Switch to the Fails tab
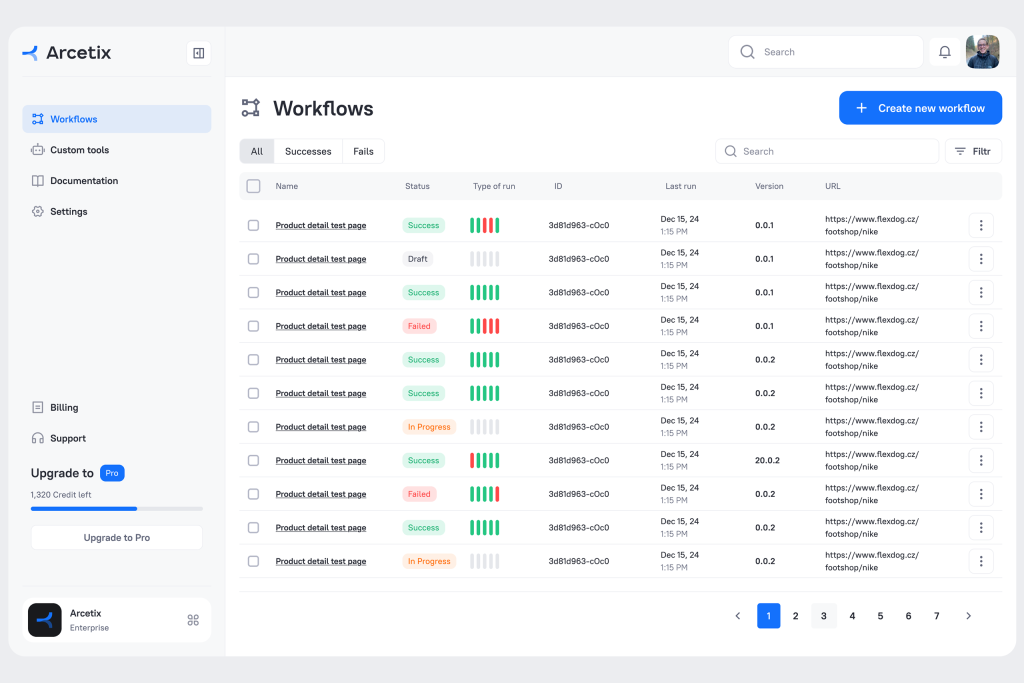 (363, 151)
